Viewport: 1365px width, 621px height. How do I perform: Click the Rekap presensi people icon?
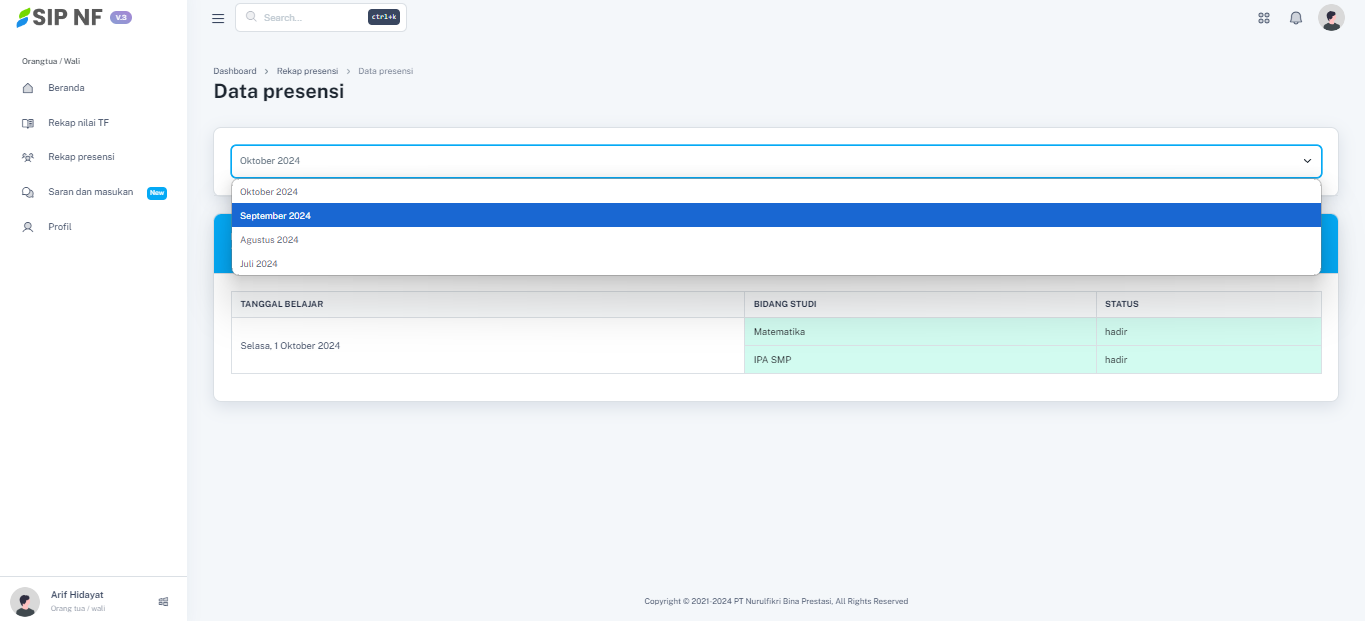pyautogui.click(x=28, y=157)
